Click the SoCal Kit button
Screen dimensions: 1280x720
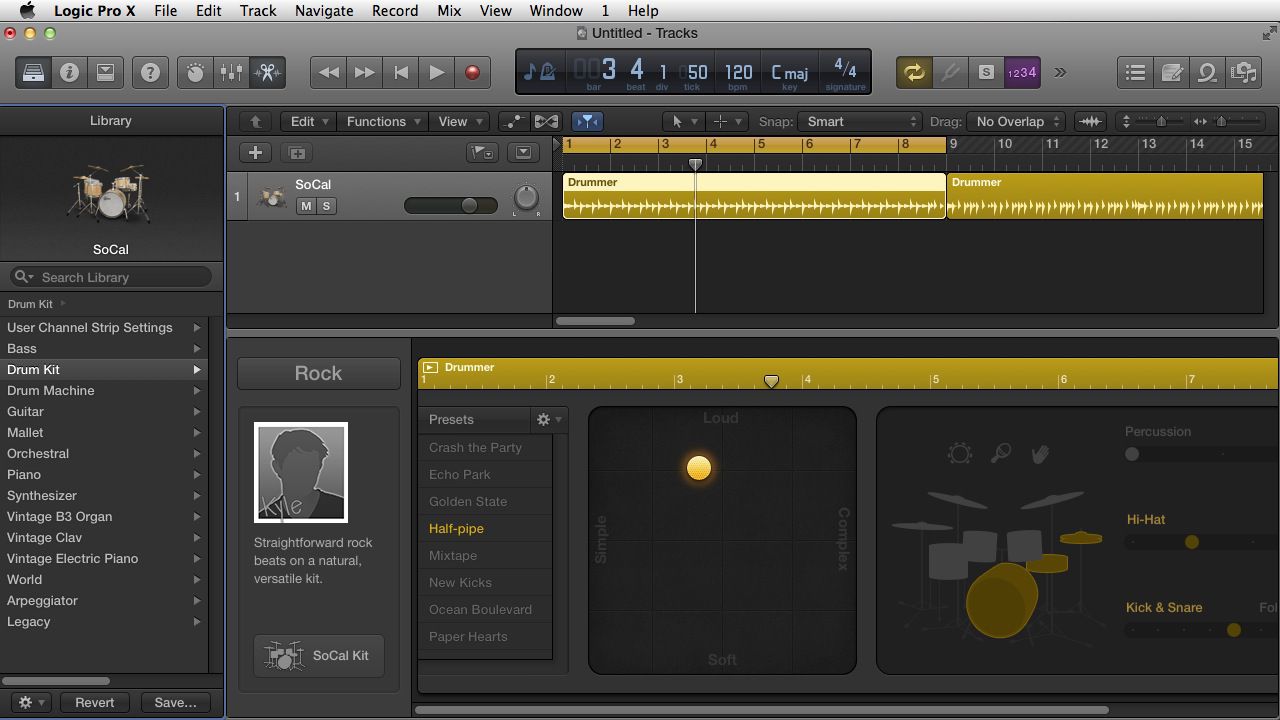pos(318,655)
